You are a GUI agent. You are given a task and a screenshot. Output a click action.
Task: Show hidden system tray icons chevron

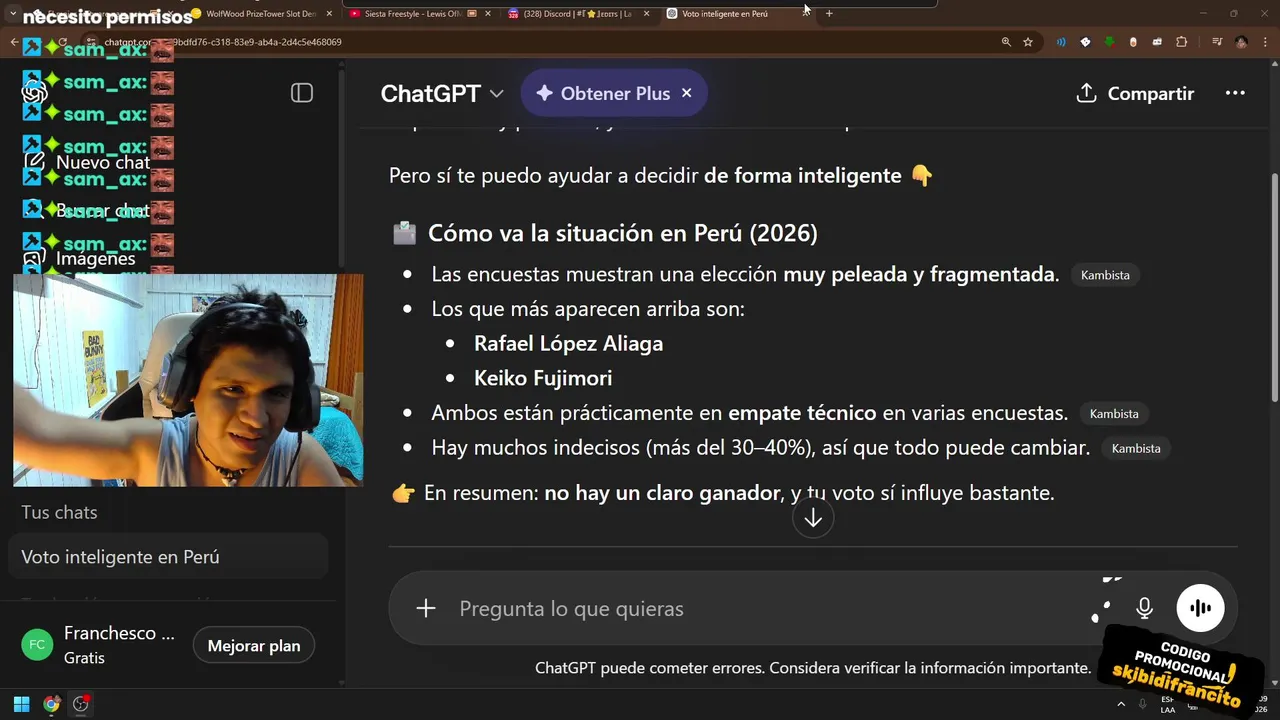(1121, 704)
